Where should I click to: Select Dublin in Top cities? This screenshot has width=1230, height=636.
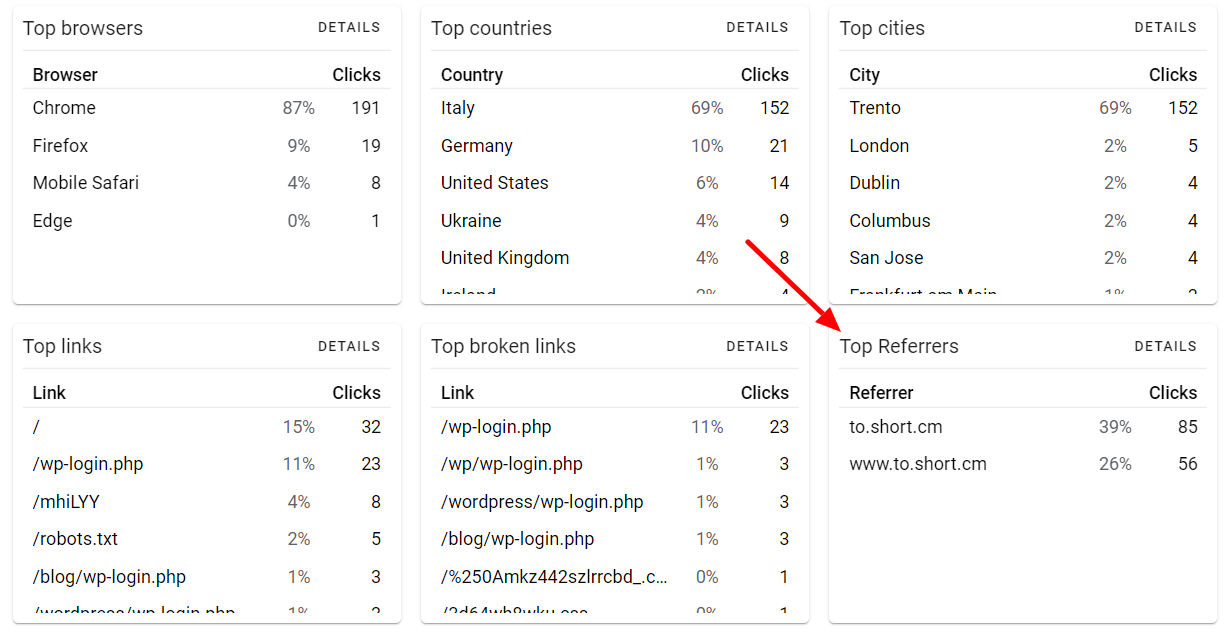874,182
